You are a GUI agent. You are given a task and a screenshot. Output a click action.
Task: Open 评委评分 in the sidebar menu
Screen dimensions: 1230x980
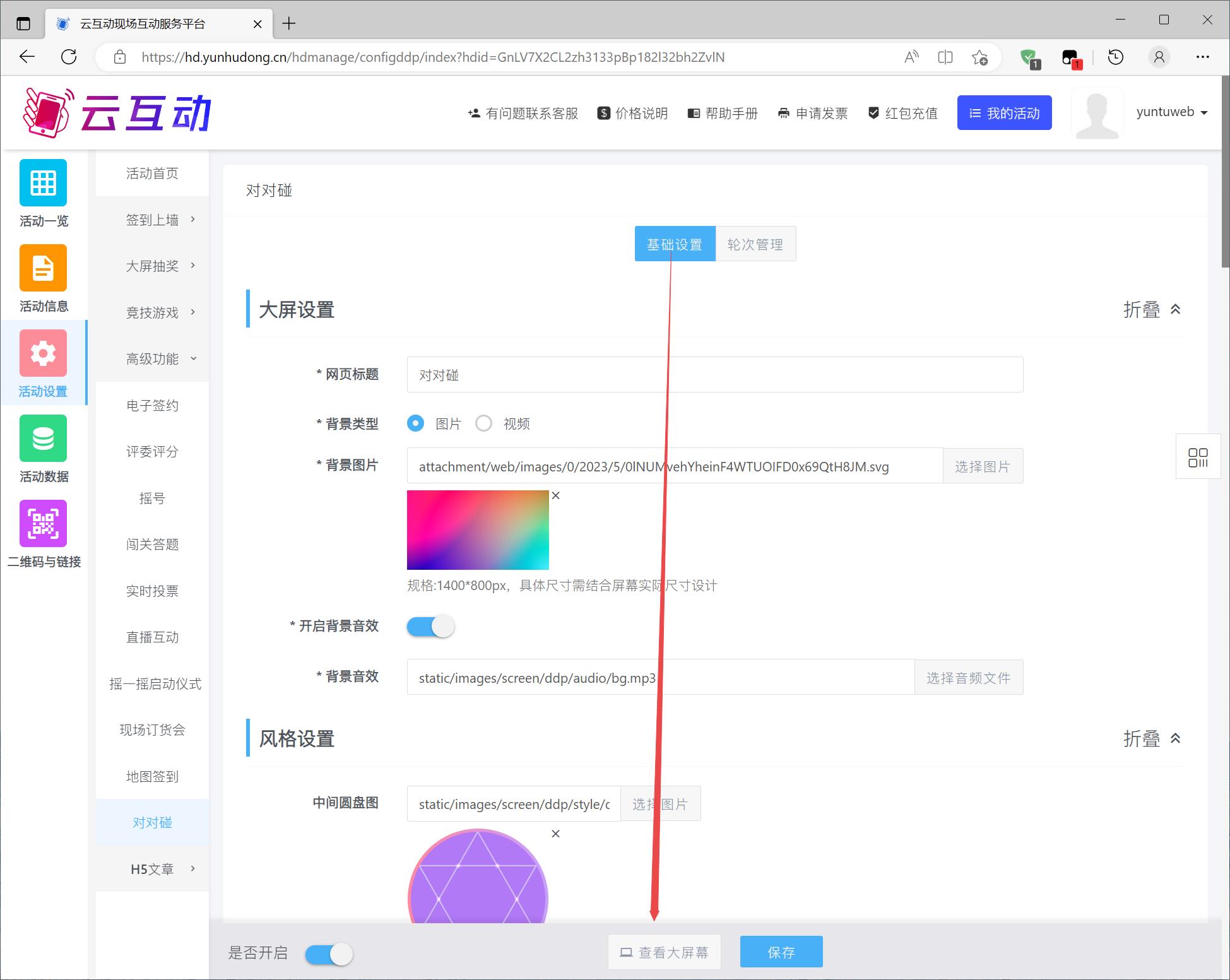point(152,452)
